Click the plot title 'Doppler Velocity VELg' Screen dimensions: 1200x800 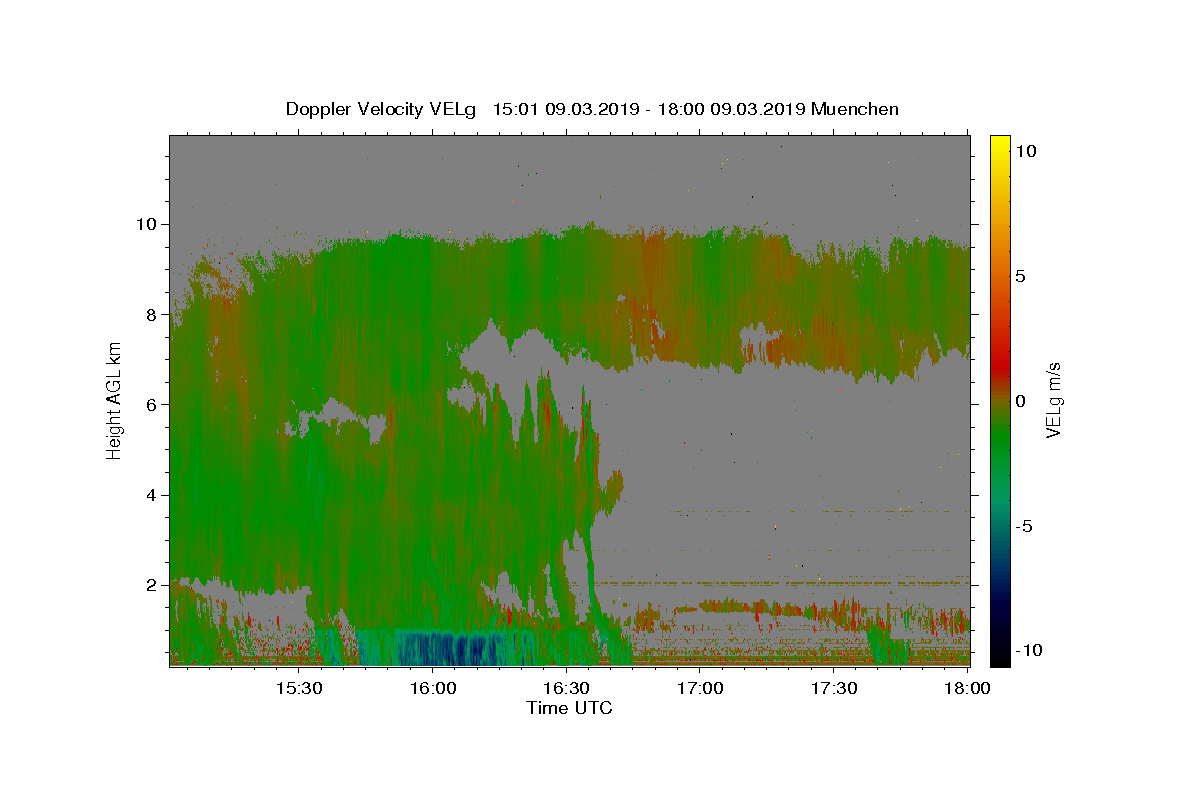382,109
